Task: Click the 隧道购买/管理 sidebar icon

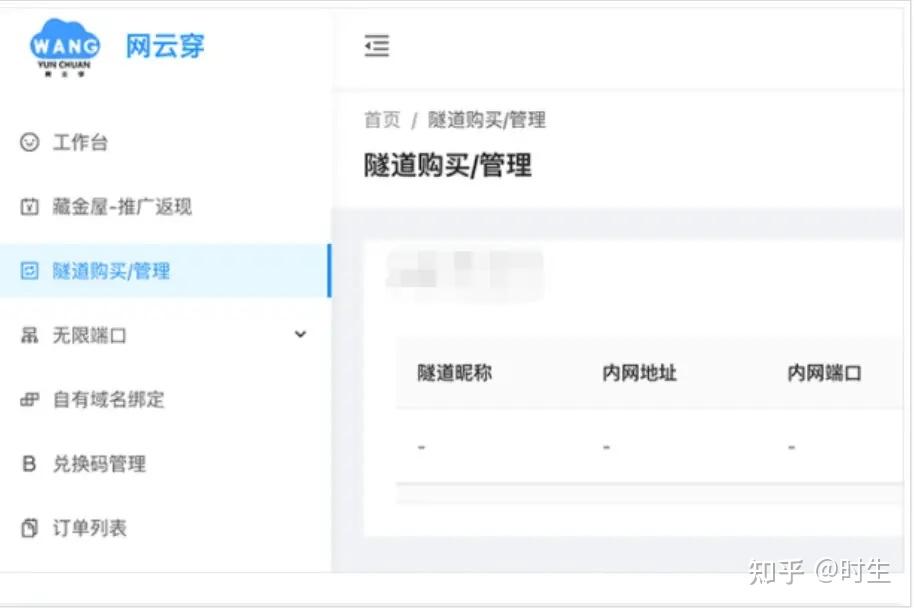Action: [28, 270]
